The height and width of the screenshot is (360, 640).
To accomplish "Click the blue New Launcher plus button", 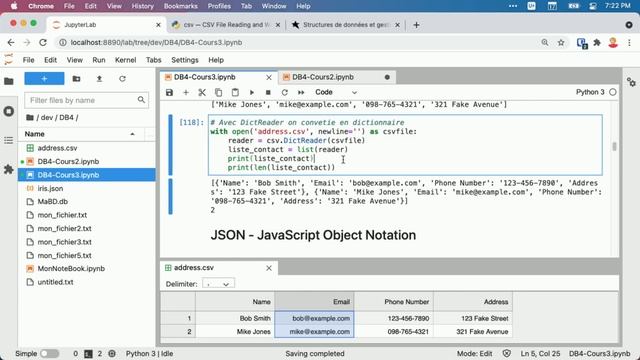I will pos(44,78).
